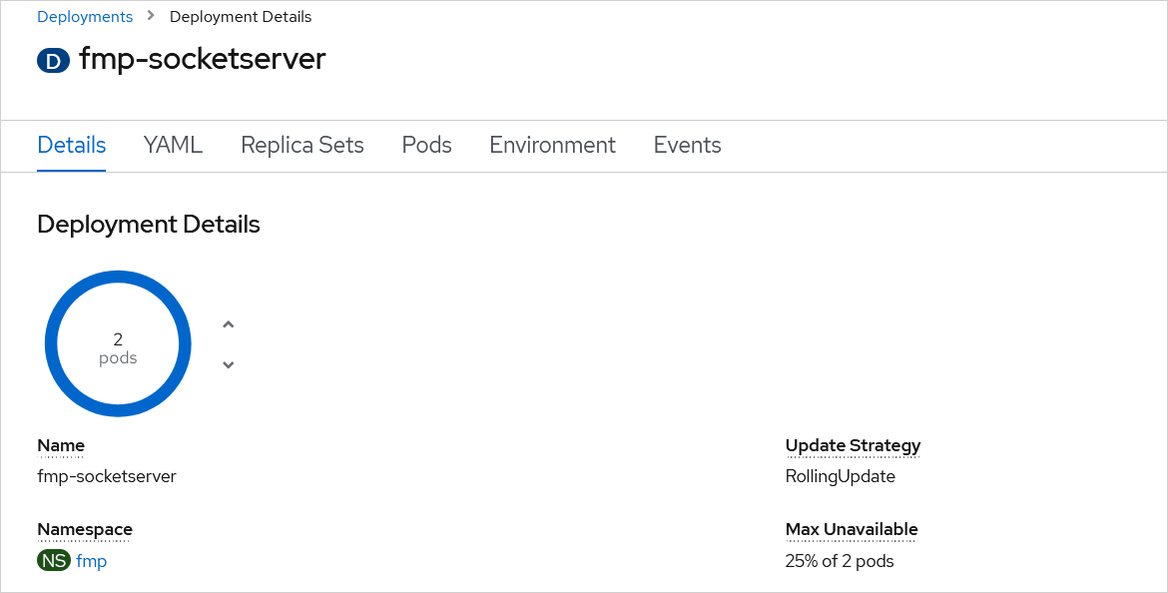Image resolution: width=1168 pixels, height=593 pixels.
Task: Click the green NS namespace badge
Action: [53, 561]
